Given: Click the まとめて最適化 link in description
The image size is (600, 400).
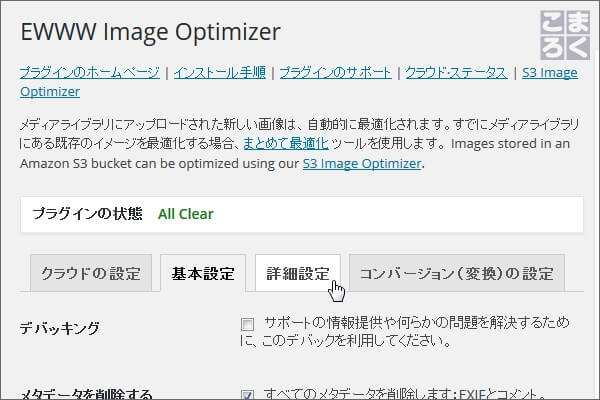Looking at the screenshot, I should [286, 144].
